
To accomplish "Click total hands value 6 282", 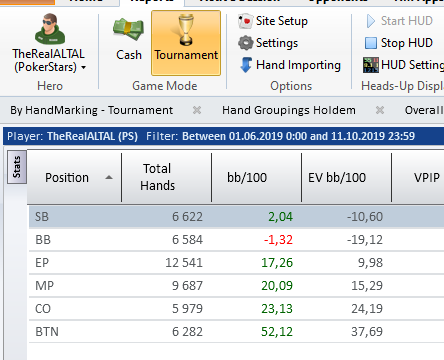I will [x=187, y=332].
